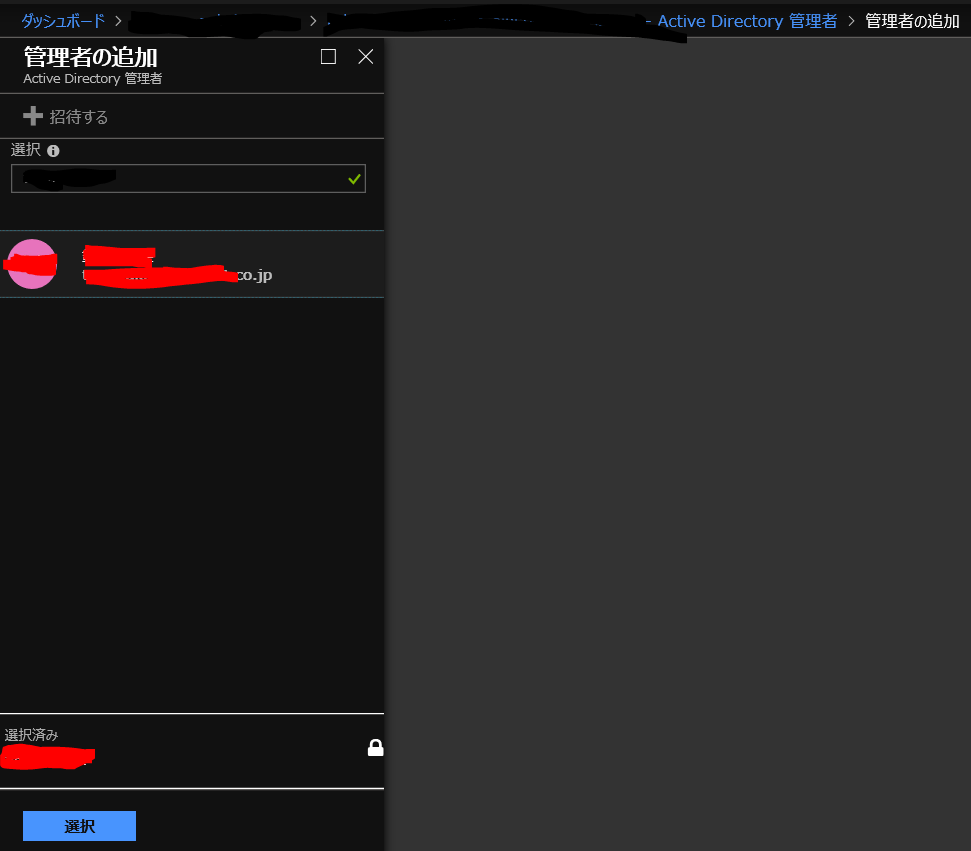This screenshot has height=851, width=971.
Task: Click the 管理者の追加 breadcrumb text
Action: point(912,21)
